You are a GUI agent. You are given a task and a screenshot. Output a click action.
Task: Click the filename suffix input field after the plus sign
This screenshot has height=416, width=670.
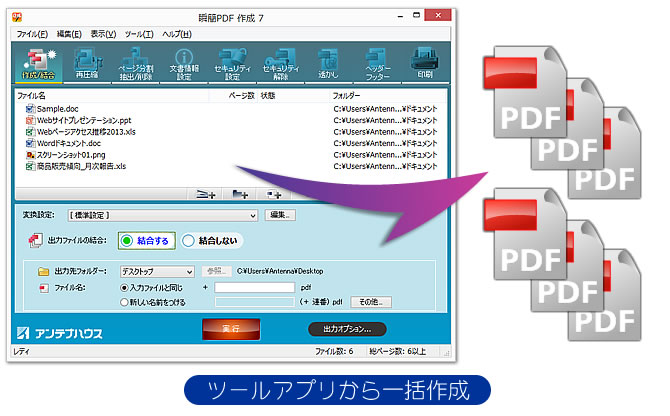tap(255, 287)
